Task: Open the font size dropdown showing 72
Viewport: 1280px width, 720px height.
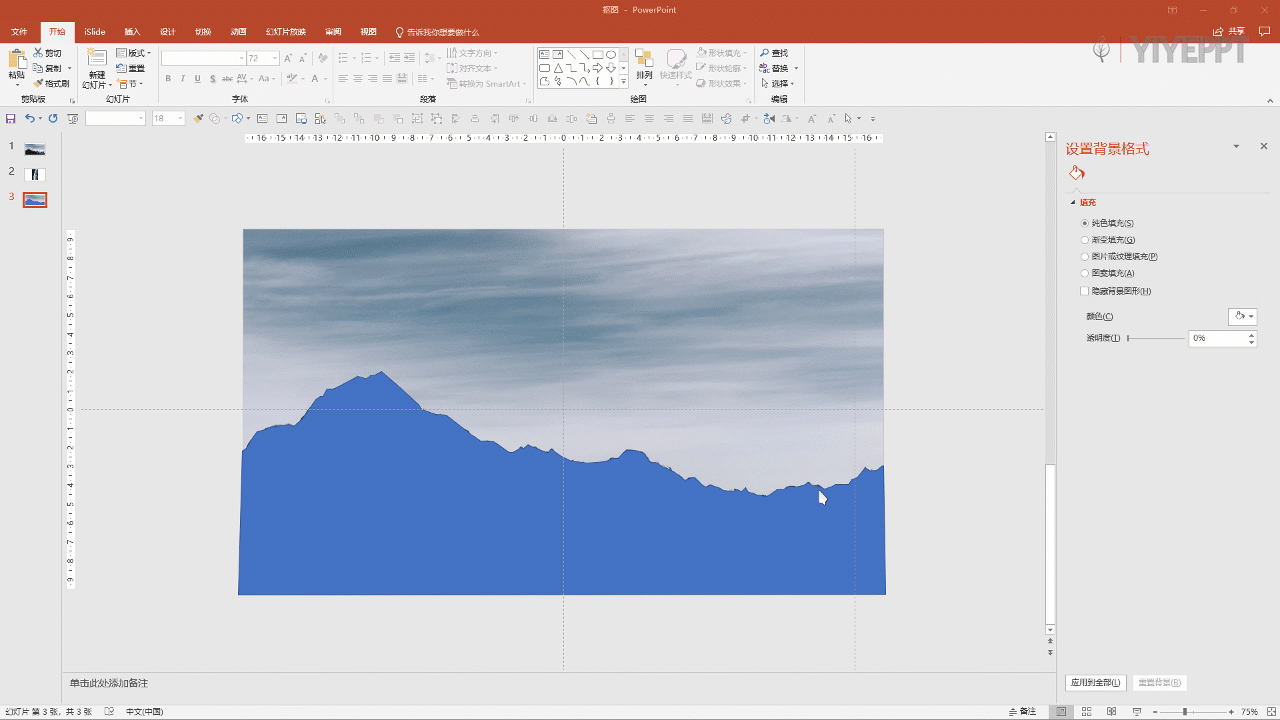Action: tap(275, 59)
